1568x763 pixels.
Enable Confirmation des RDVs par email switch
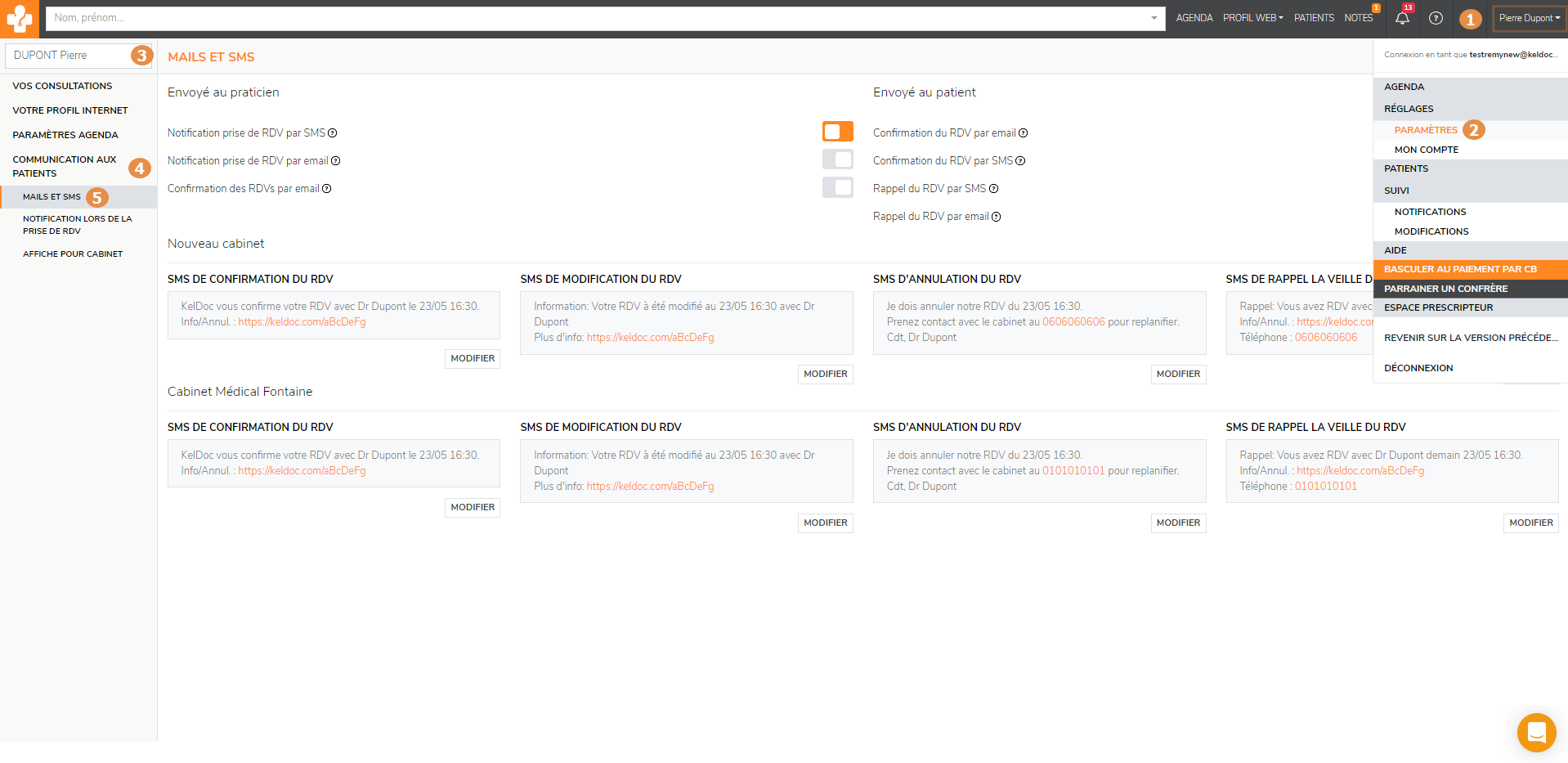837,187
